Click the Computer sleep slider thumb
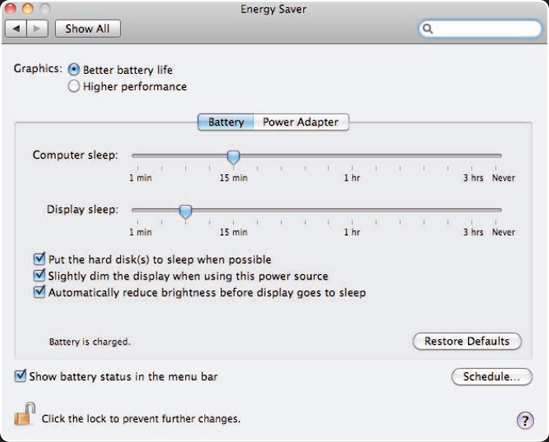Image resolution: width=549 pixels, height=442 pixels. point(233,157)
